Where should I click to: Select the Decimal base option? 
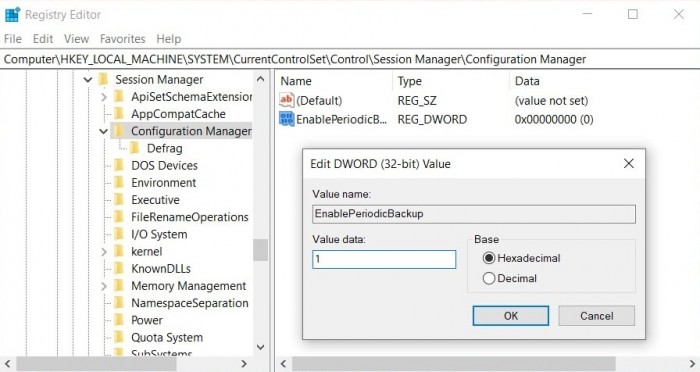coord(489,278)
